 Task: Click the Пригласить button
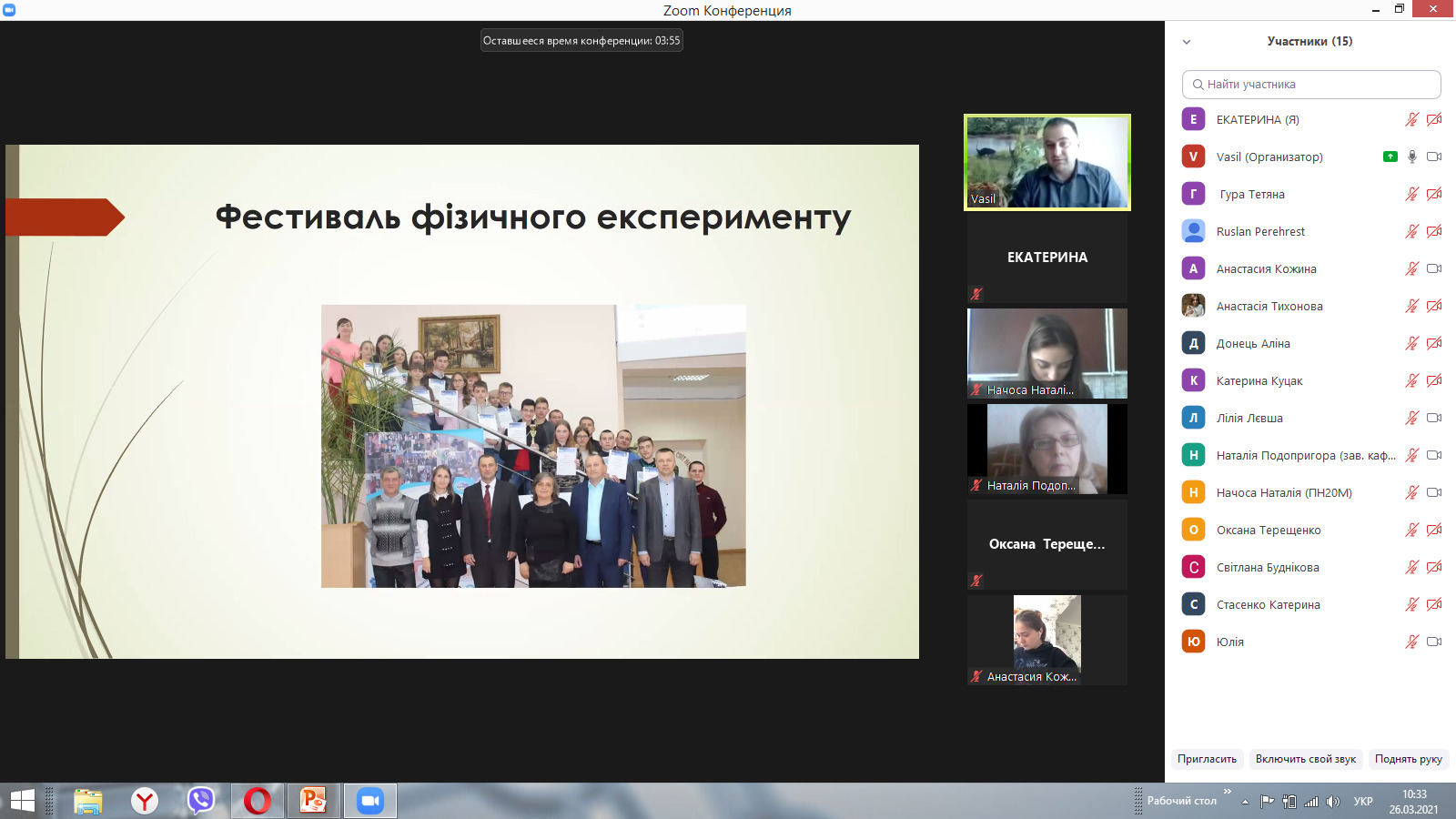pyautogui.click(x=1207, y=759)
